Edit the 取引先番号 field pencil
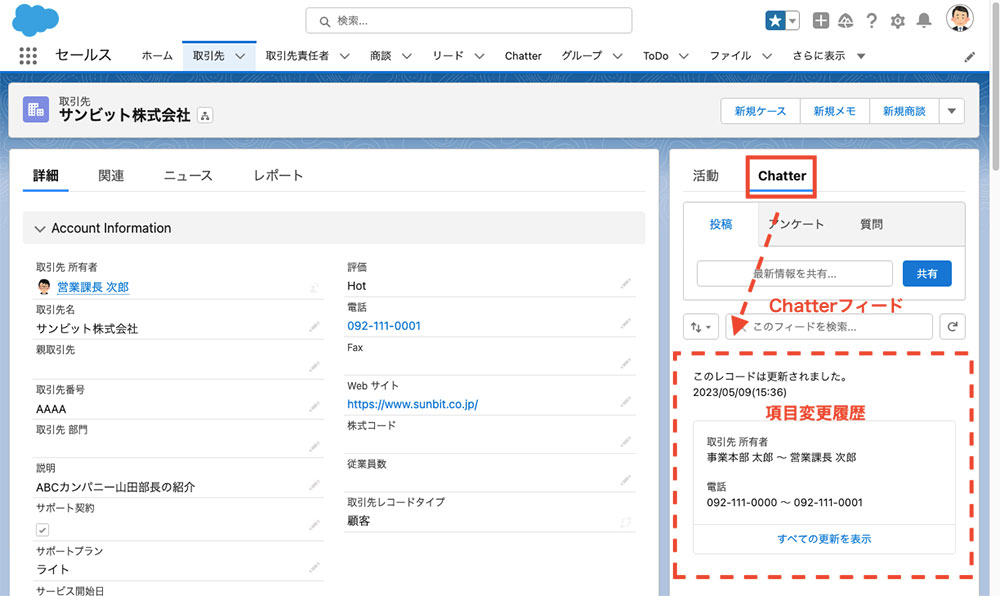 click(314, 407)
